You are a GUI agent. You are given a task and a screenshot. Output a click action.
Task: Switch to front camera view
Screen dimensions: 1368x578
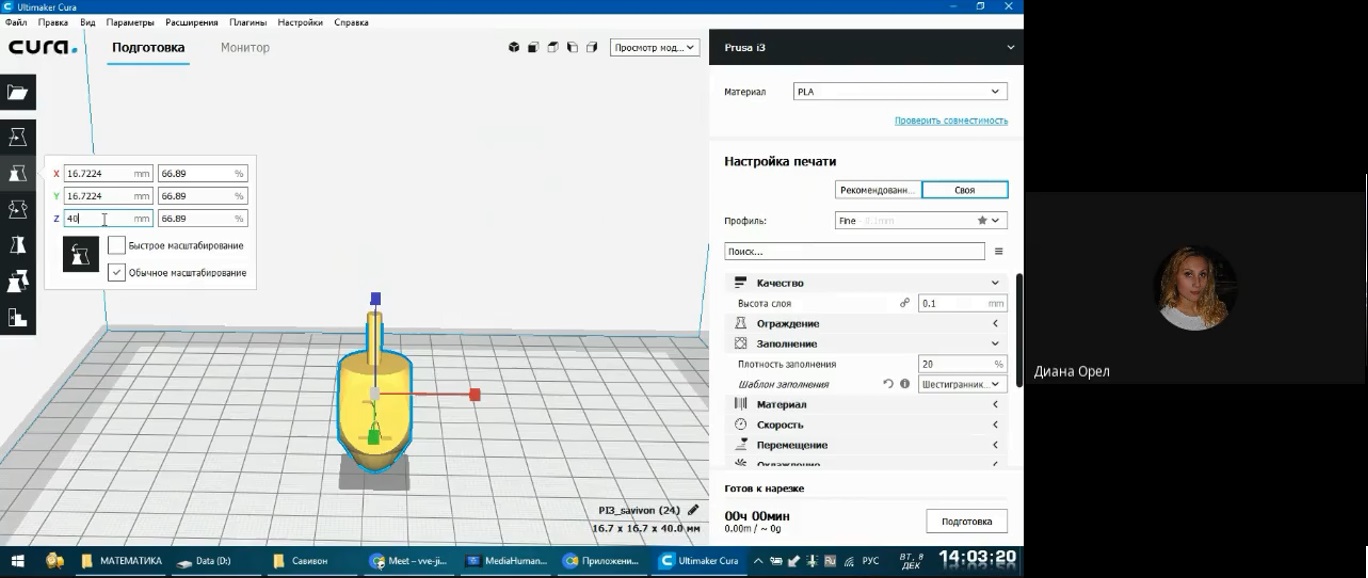coord(534,47)
